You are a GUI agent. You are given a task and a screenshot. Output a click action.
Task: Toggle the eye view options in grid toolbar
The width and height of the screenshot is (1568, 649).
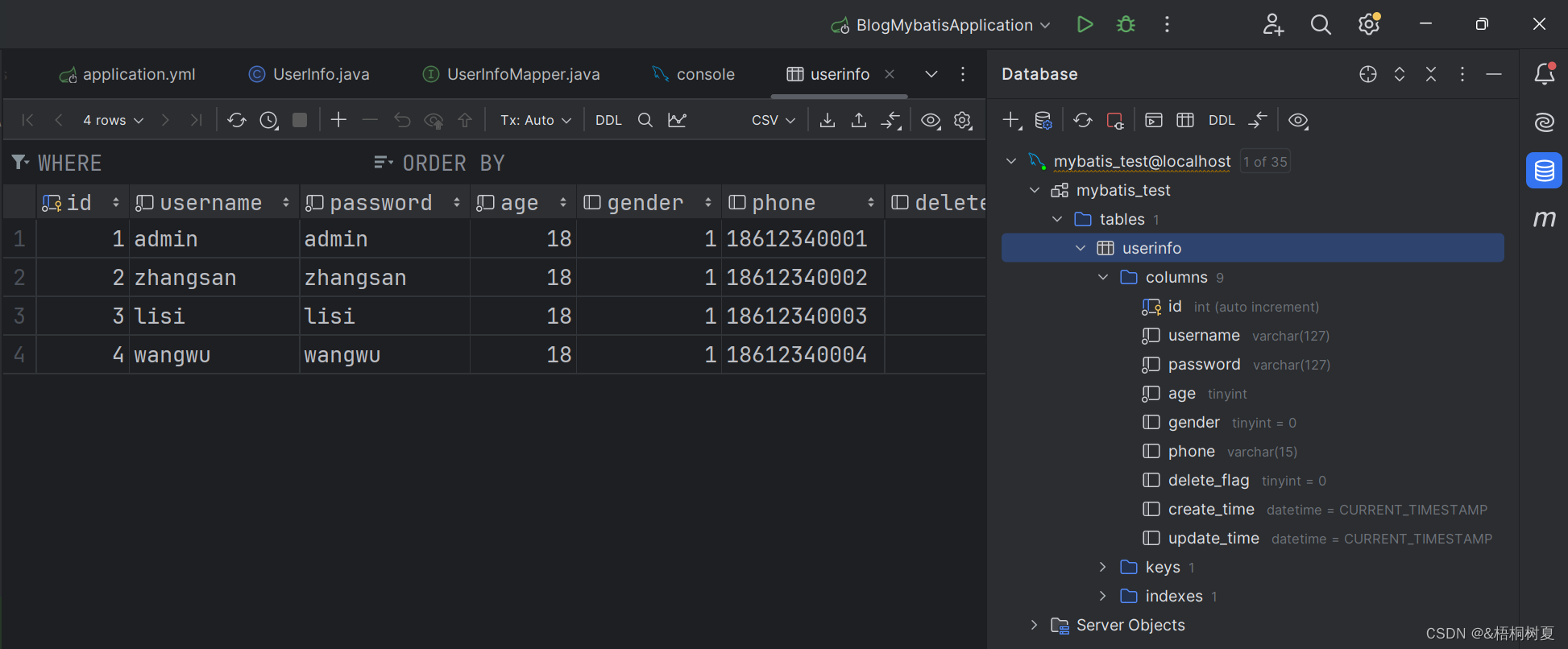point(931,120)
